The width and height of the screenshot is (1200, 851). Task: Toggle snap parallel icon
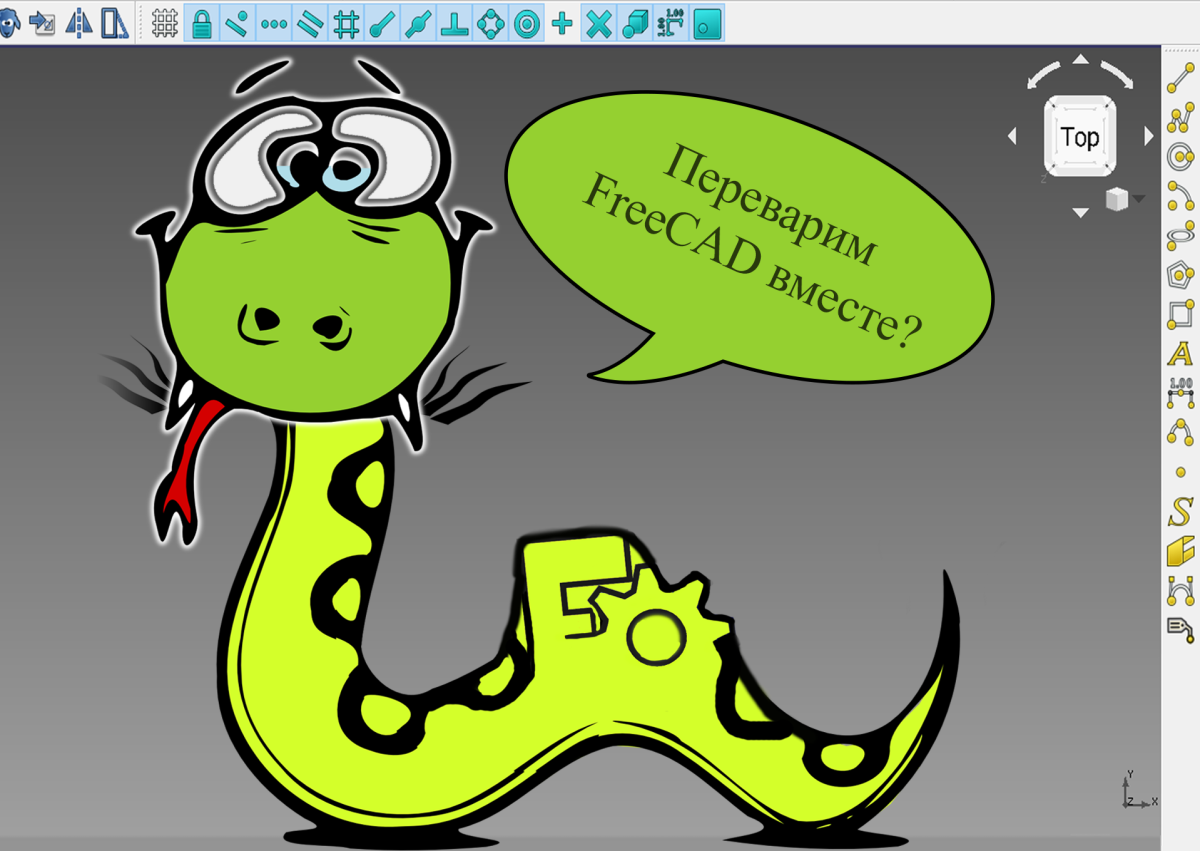click(x=310, y=22)
